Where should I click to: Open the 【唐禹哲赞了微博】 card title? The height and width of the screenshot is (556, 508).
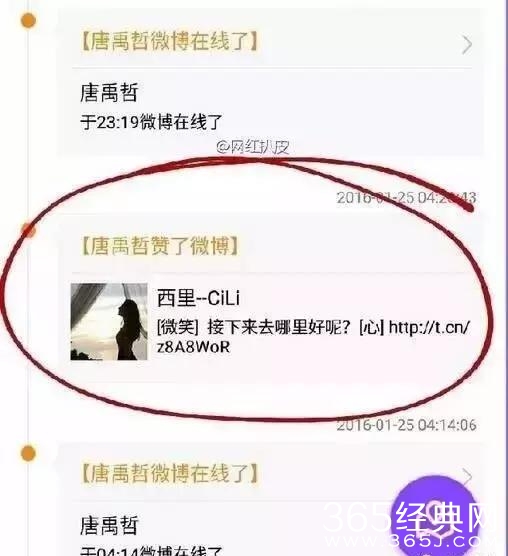(160, 245)
